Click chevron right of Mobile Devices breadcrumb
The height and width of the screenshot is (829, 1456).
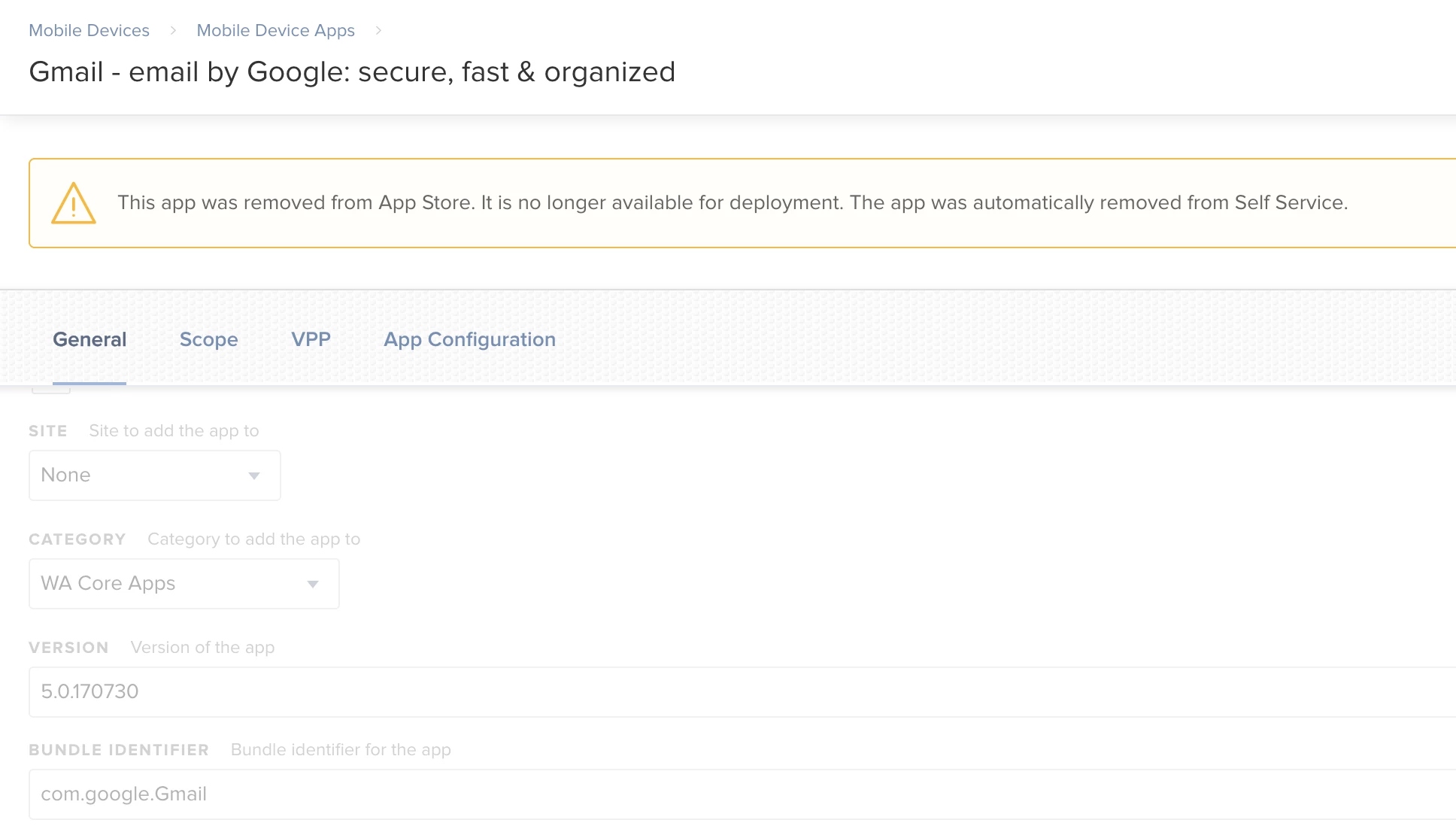point(173,30)
